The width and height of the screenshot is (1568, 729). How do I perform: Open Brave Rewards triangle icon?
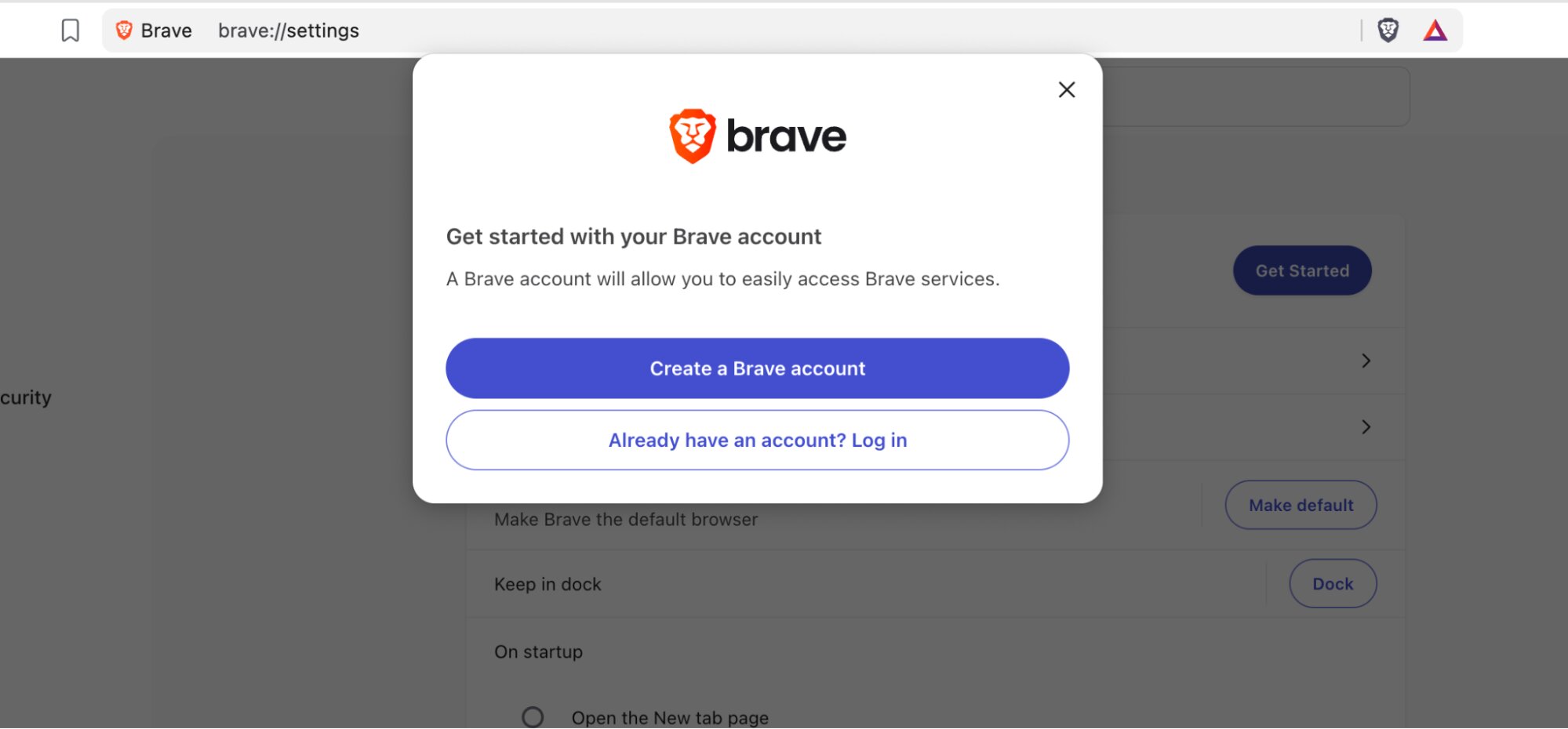point(1435,31)
